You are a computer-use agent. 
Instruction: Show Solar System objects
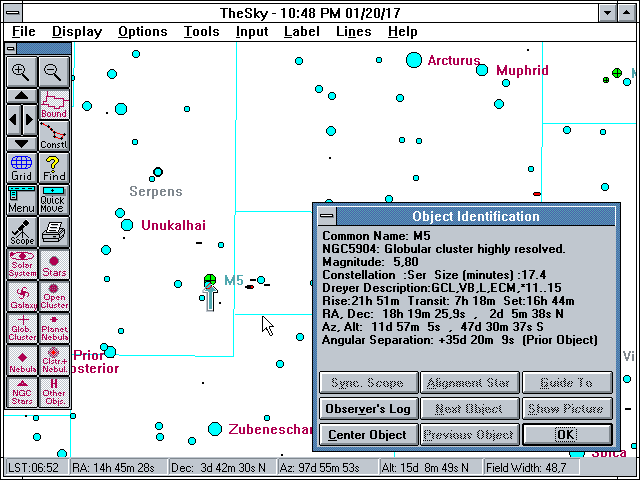(22, 264)
